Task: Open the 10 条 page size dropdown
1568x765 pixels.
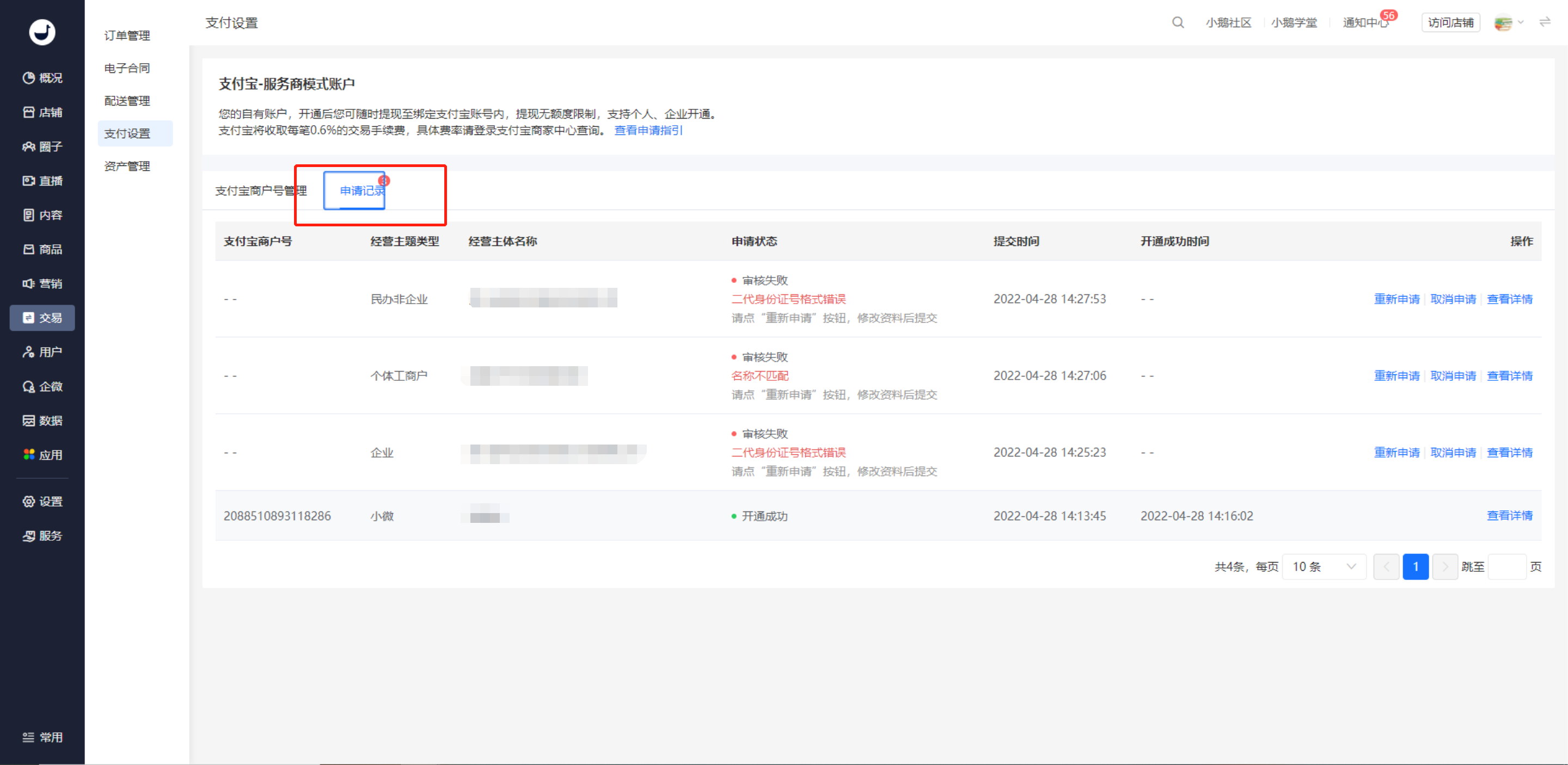Action: click(1324, 567)
